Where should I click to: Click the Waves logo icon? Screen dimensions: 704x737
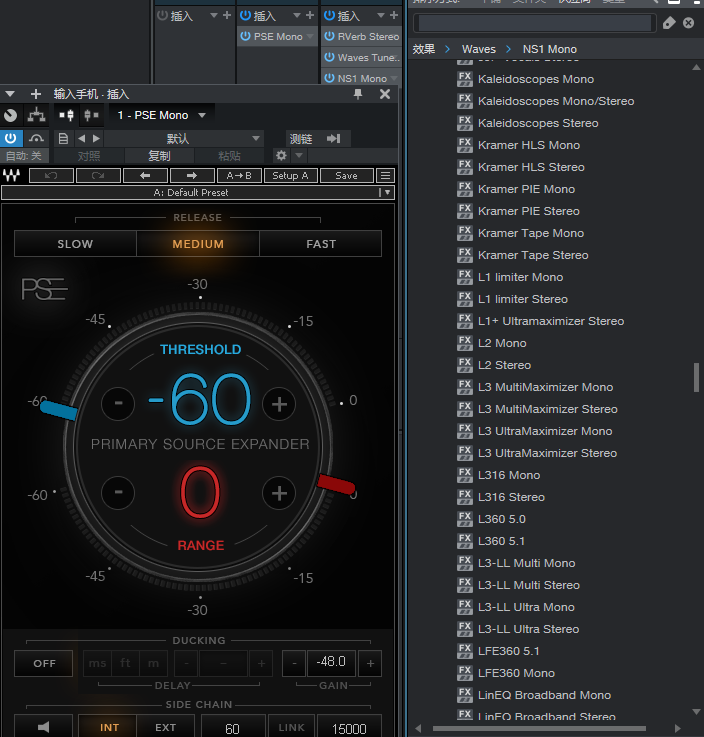(x=12, y=175)
